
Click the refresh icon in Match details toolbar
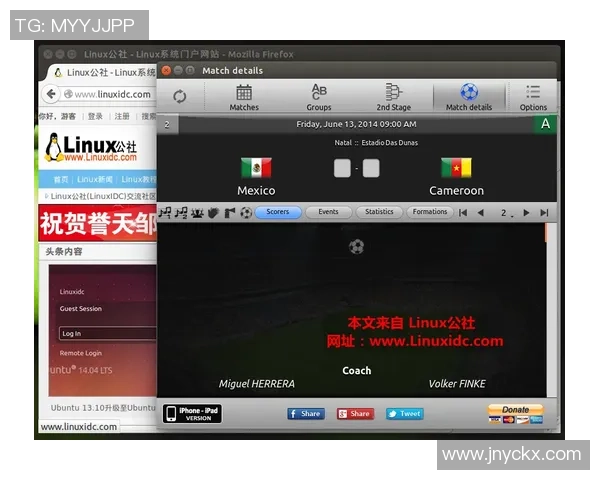pos(179,96)
